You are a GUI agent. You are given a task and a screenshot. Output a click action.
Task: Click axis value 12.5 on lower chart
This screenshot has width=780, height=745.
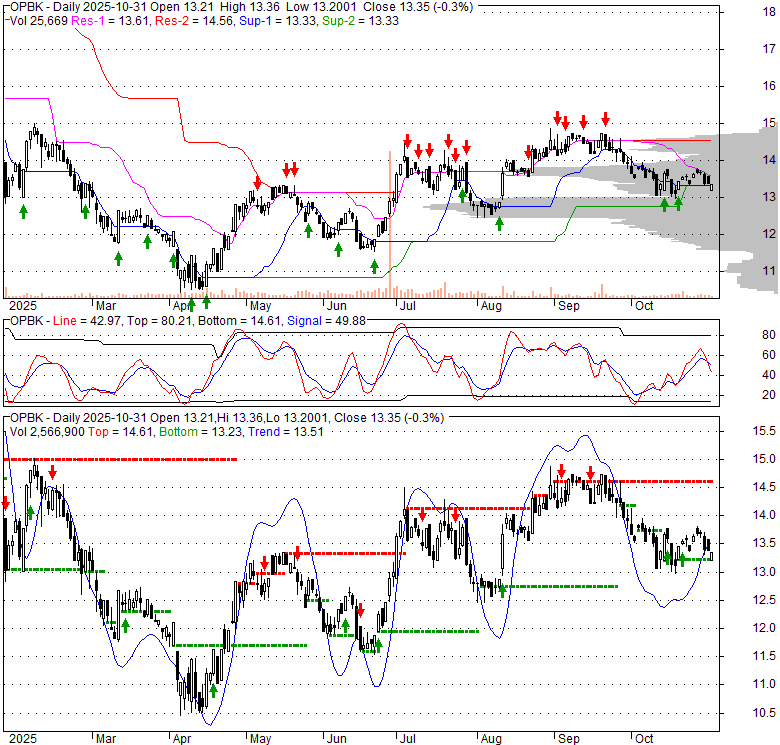click(764, 600)
